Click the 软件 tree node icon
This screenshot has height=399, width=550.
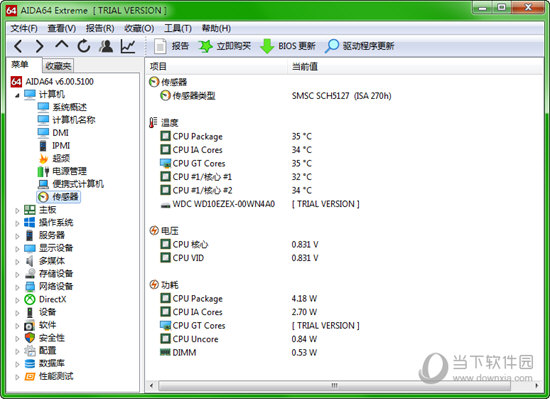tap(30, 325)
